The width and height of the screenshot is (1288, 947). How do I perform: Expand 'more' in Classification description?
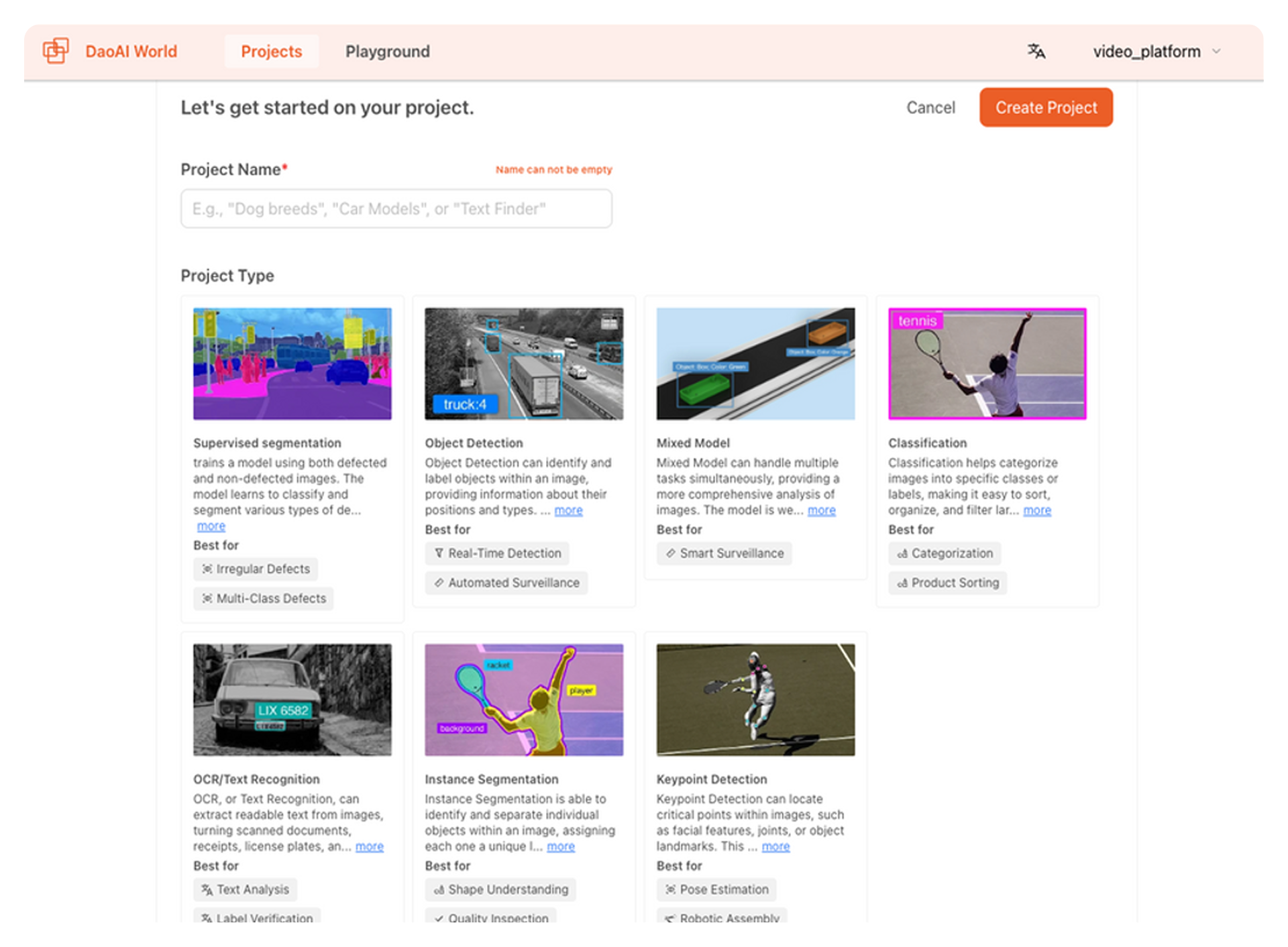(x=1036, y=510)
